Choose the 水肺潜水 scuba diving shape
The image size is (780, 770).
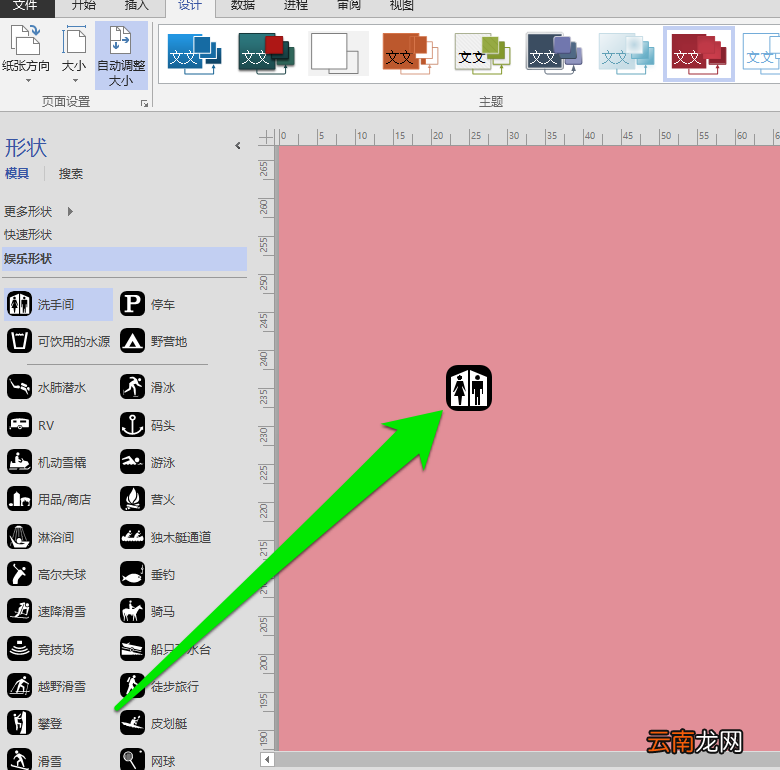click(47, 387)
